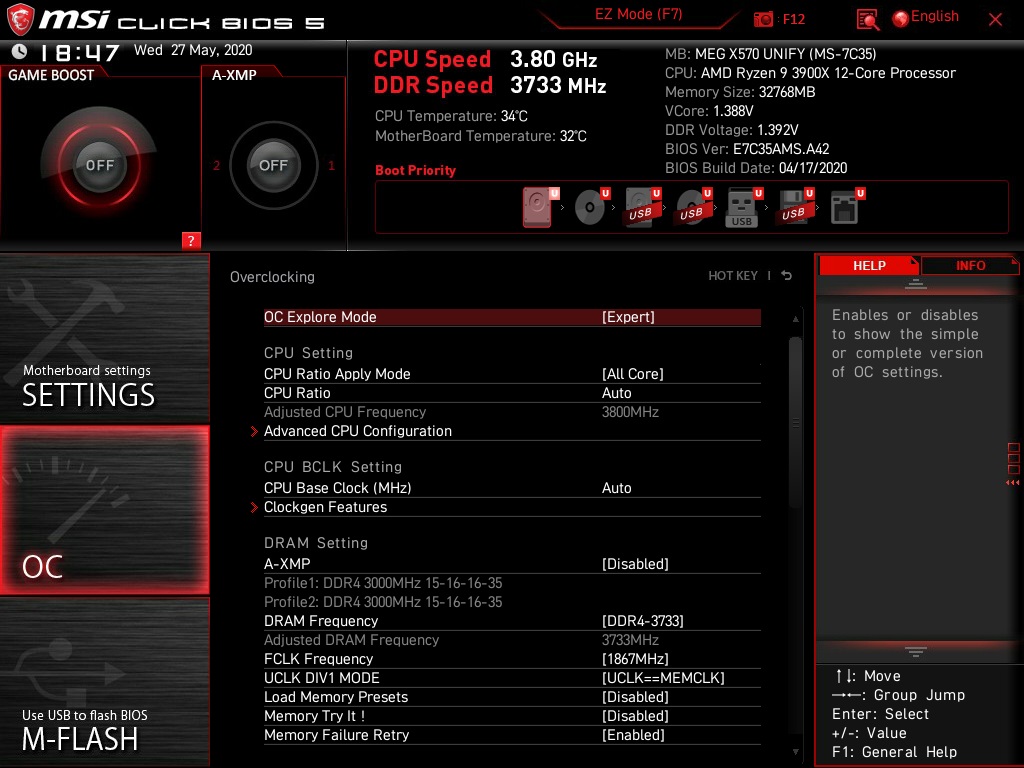The height and width of the screenshot is (768, 1024).
Task: Click the Overclocking page title
Action: 272,277
